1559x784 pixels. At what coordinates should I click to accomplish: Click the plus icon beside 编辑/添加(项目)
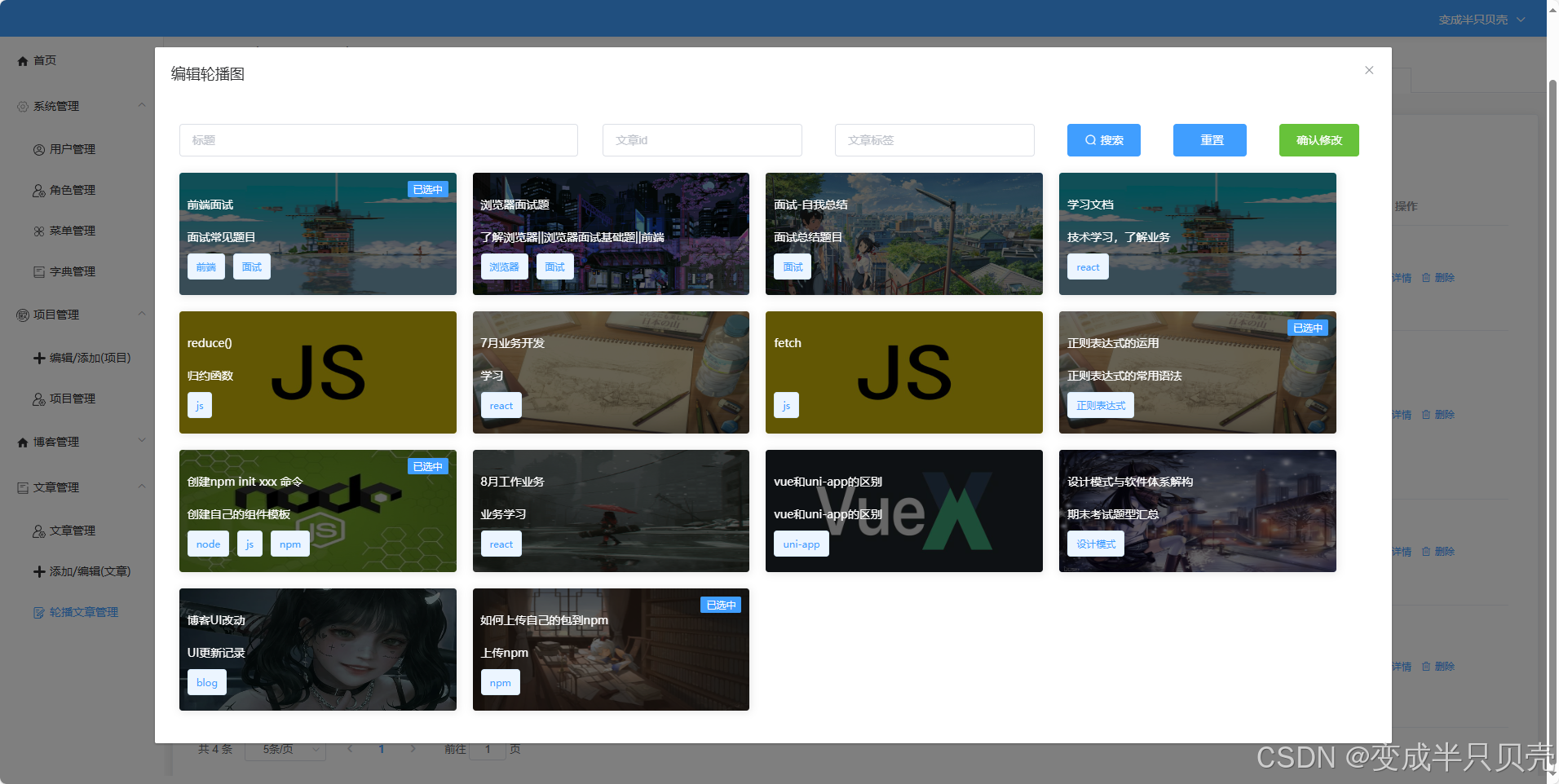38,358
